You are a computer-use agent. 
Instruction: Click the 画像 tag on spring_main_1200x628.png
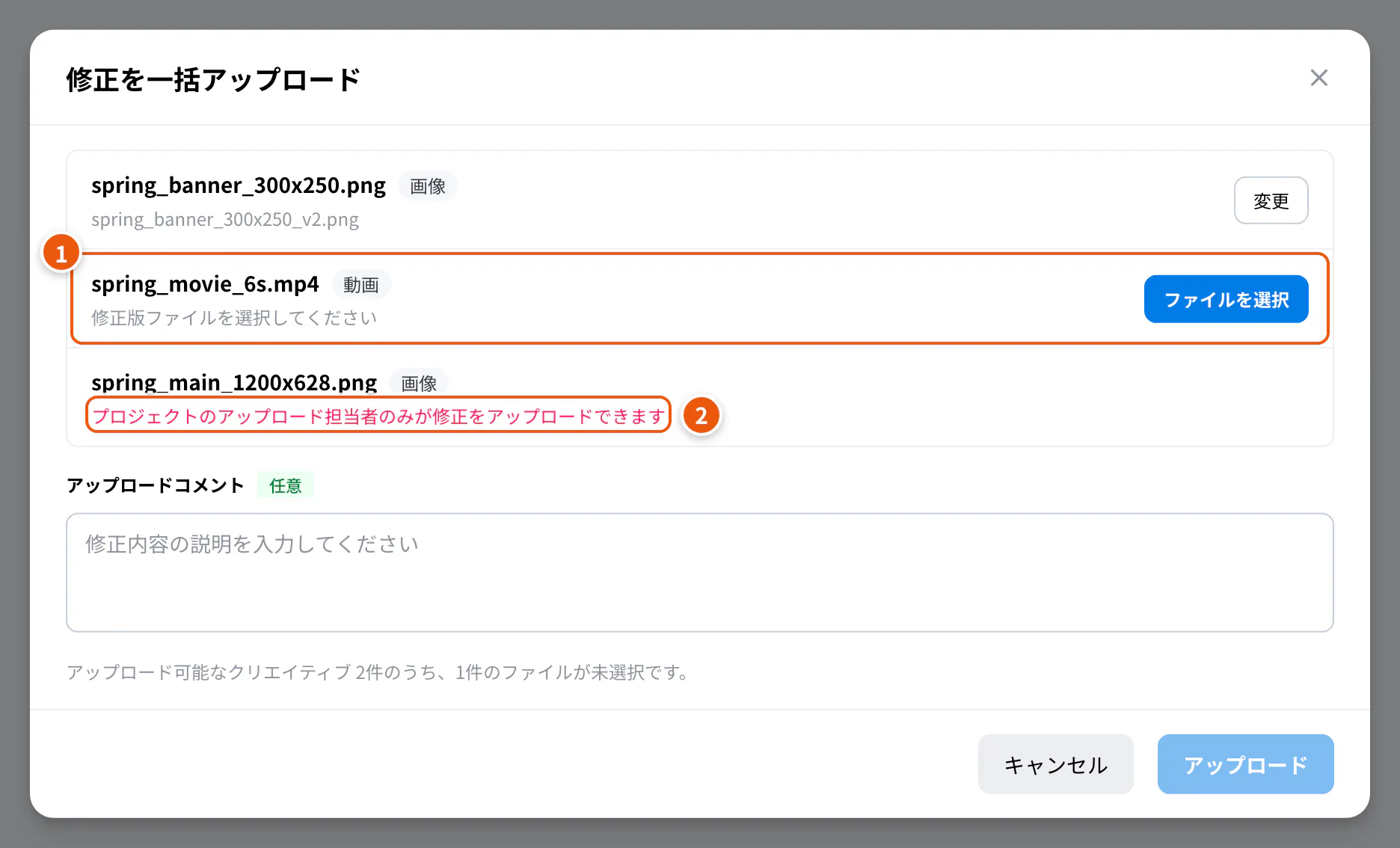(x=419, y=384)
